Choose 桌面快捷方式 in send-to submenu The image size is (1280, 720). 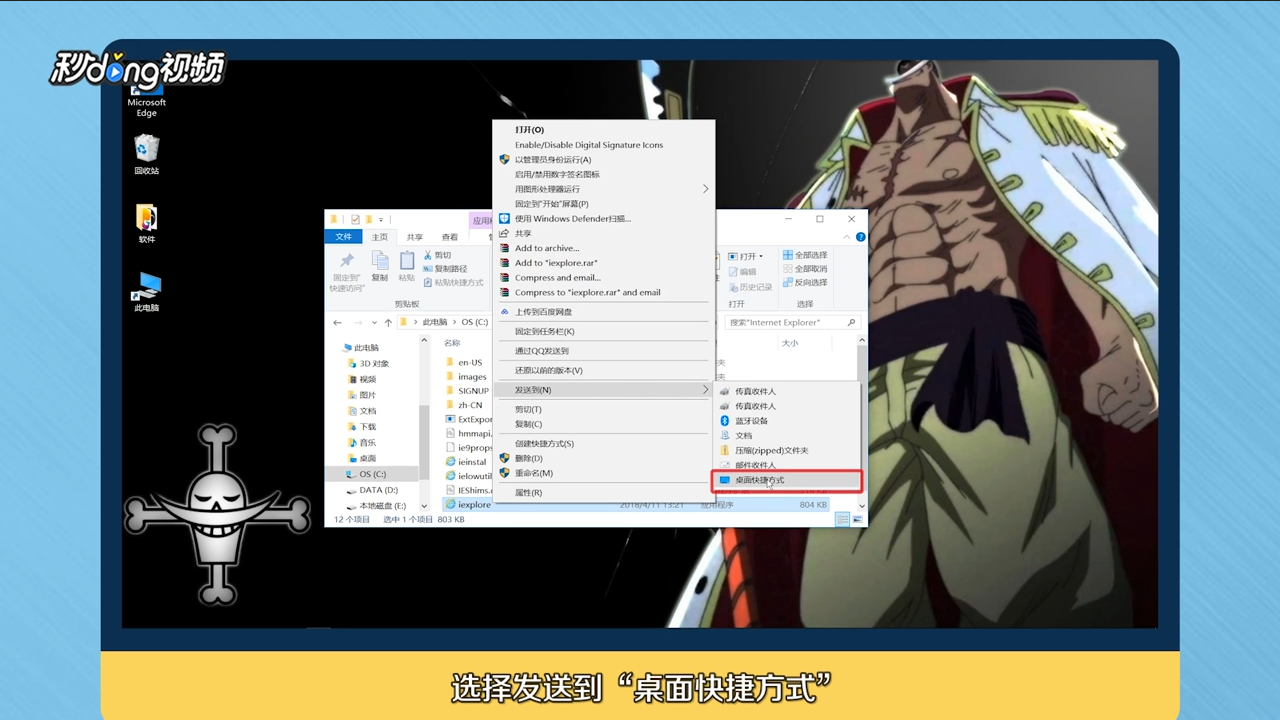(x=786, y=480)
